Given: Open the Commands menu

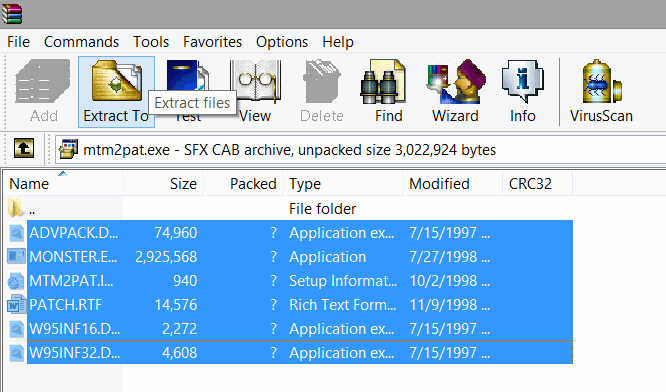Looking at the screenshot, I should 81,42.
